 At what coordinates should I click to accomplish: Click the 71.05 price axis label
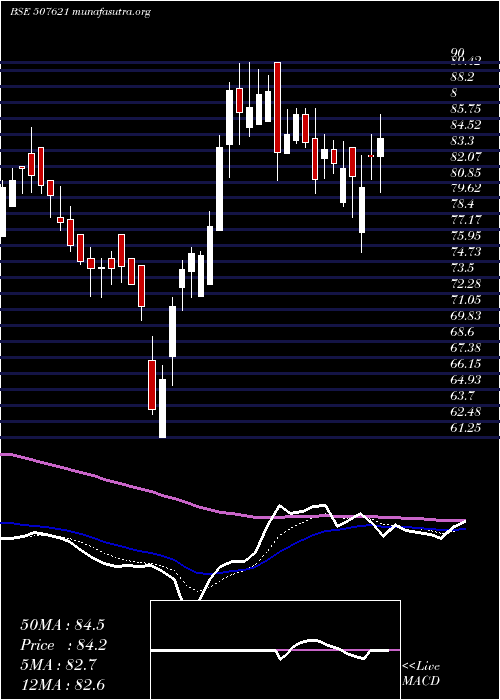pos(466,300)
